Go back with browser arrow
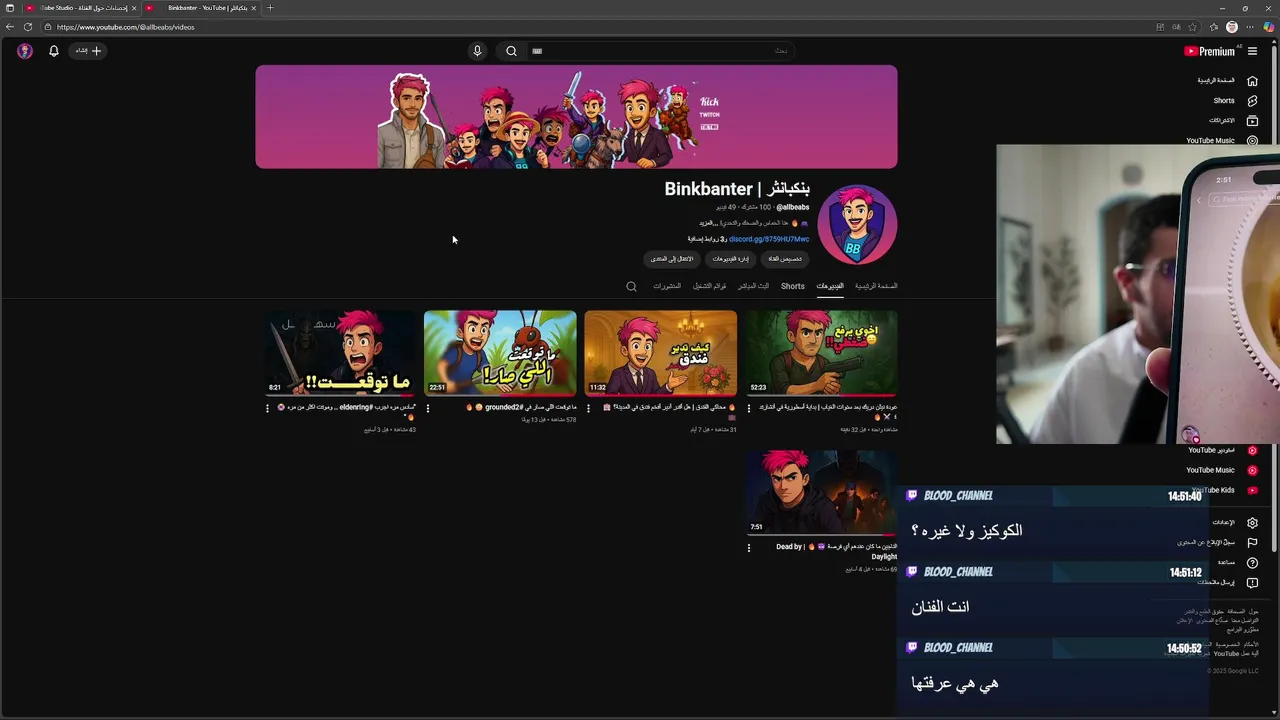 10,27
